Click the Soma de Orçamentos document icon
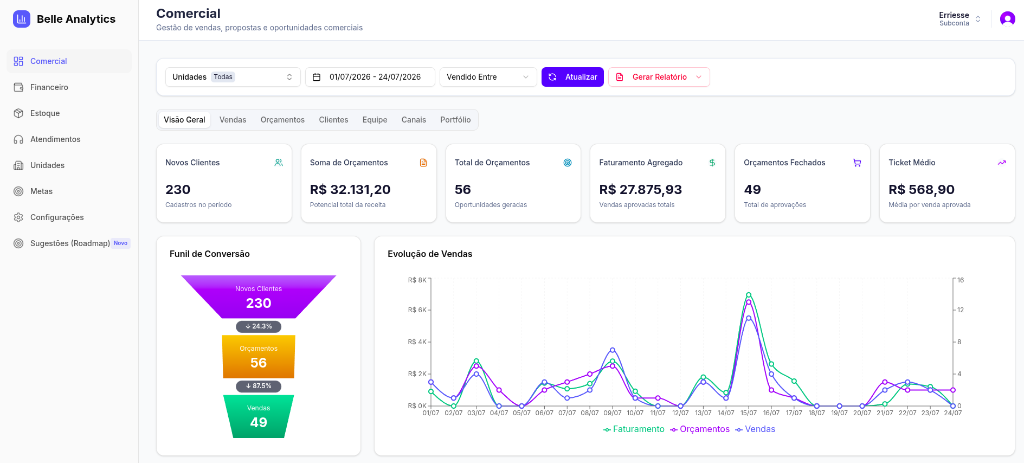The width and height of the screenshot is (1024, 463). pos(423,163)
